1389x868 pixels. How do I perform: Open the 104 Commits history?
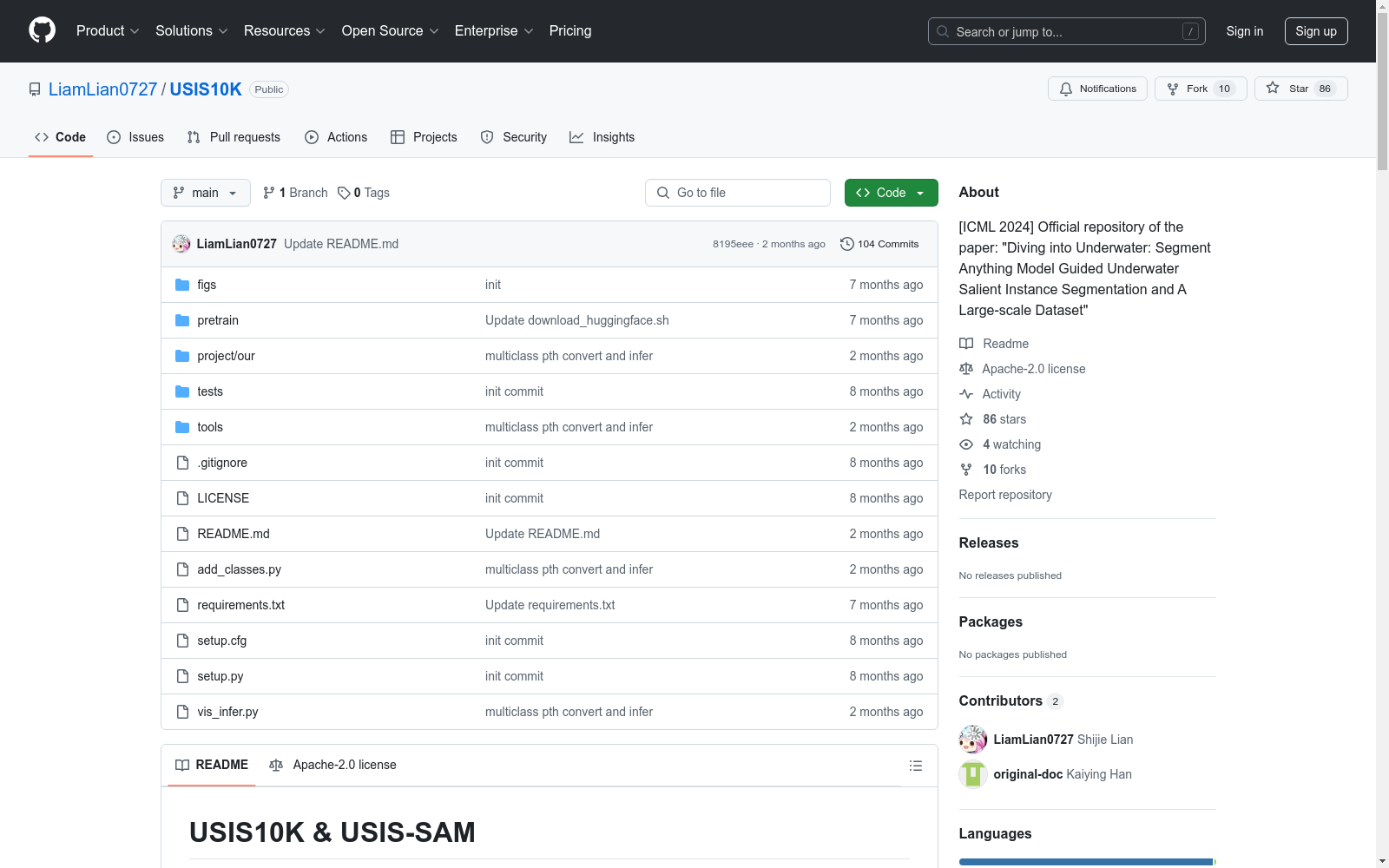pos(879,244)
